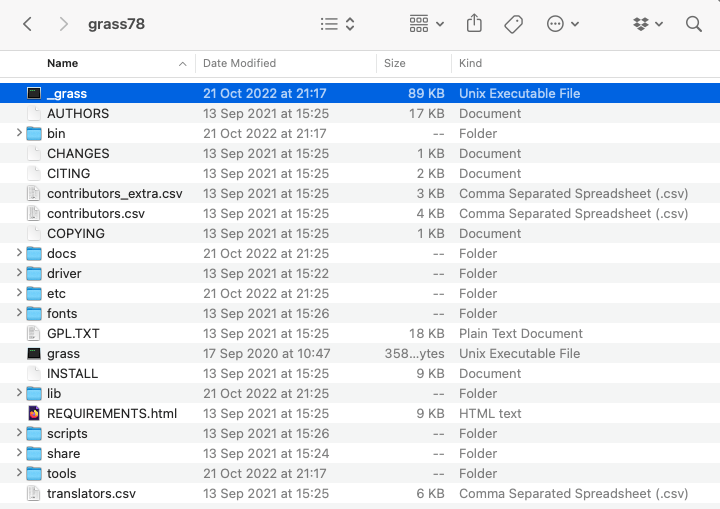The width and height of the screenshot is (720, 509).
Task: Click the contributors_extra.csv file icon
Action: coord(34,193)
